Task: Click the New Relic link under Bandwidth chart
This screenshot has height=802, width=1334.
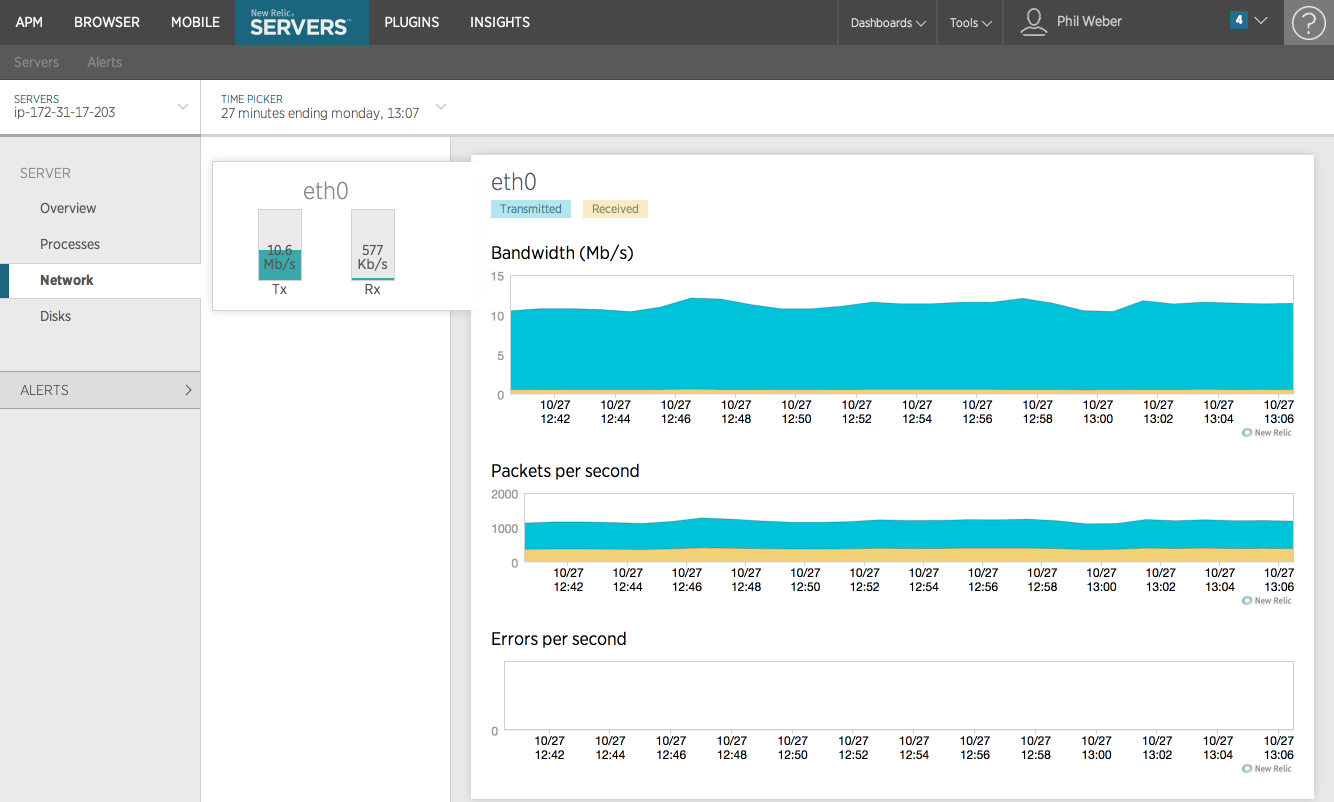Action: (x=1266, y=433)
